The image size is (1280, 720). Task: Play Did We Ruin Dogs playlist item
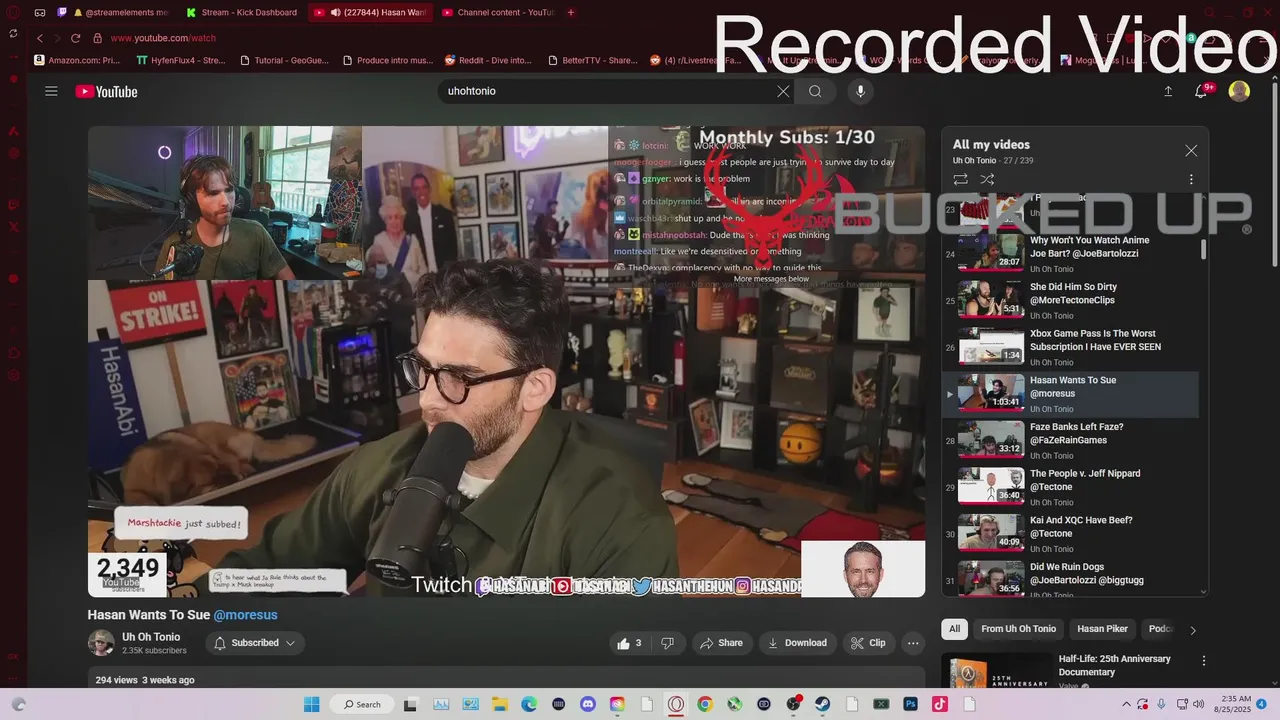point(1070,579)
